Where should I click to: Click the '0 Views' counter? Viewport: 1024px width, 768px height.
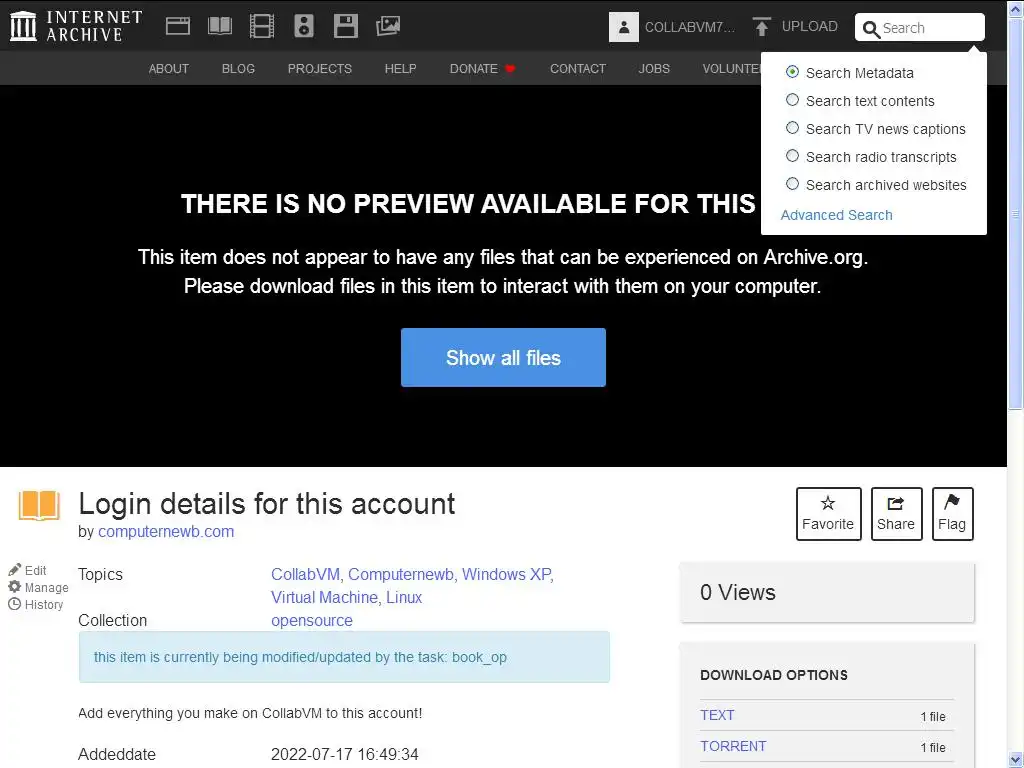[738, 592]
